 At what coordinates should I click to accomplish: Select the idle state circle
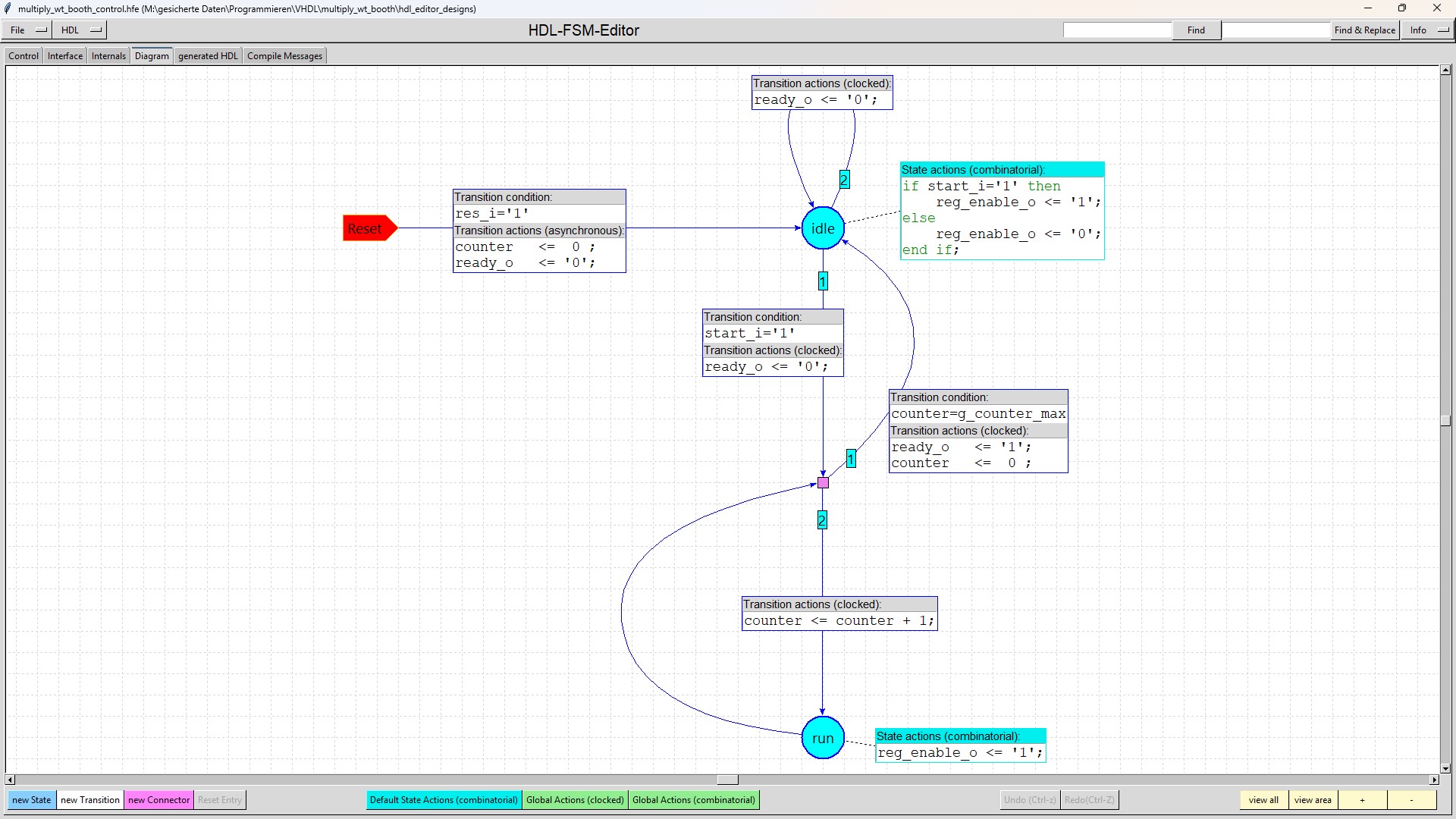tap(823, 228)
